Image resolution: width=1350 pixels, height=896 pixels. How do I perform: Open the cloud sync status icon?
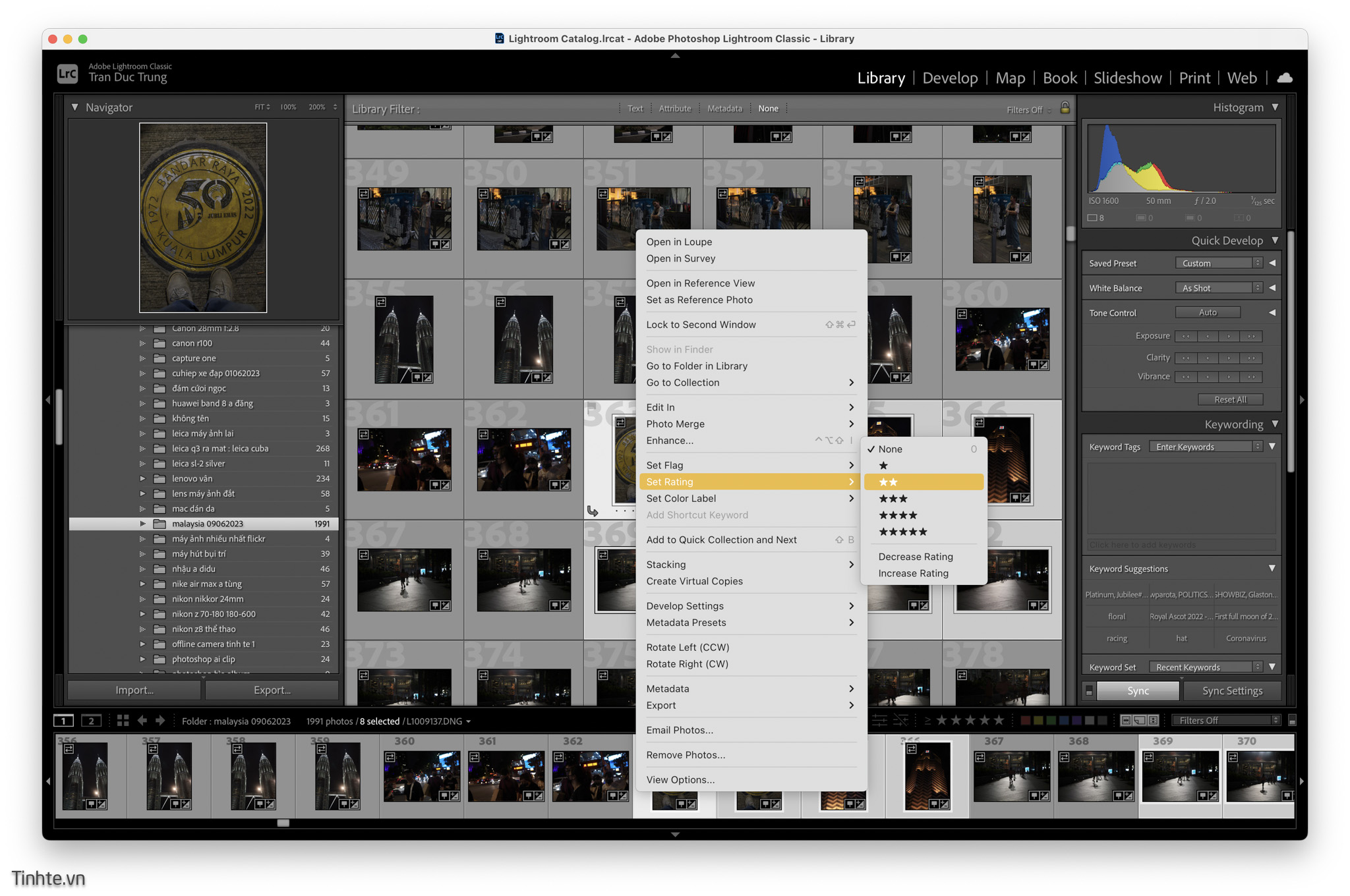click(1284, 78)
